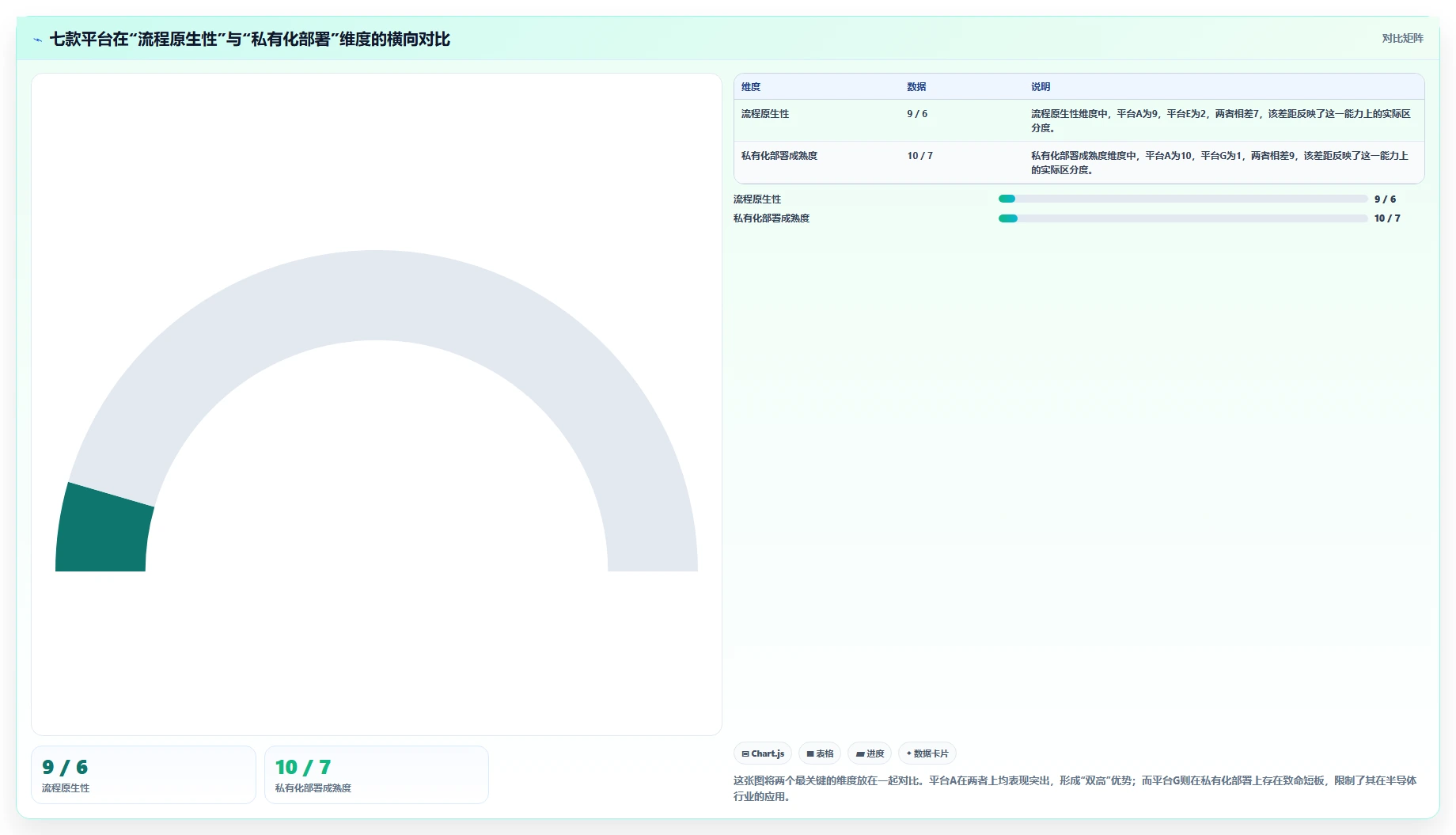Click the 维度 column header

tap(751, 87)
